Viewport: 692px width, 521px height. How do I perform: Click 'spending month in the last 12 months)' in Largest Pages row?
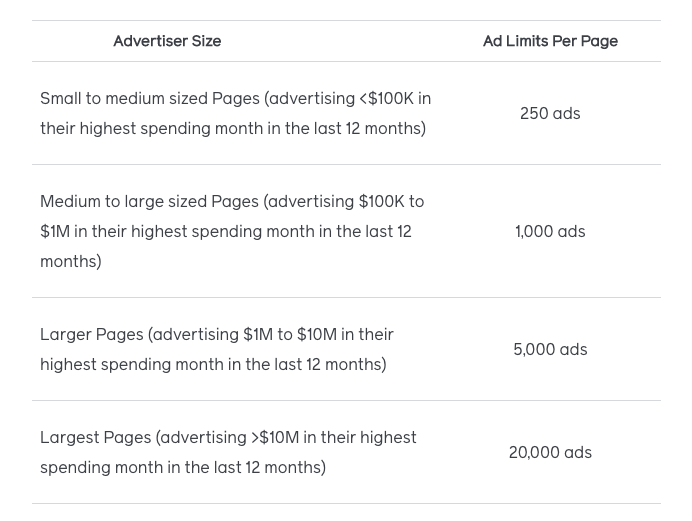pyautogui.click(x=183, y=468)
